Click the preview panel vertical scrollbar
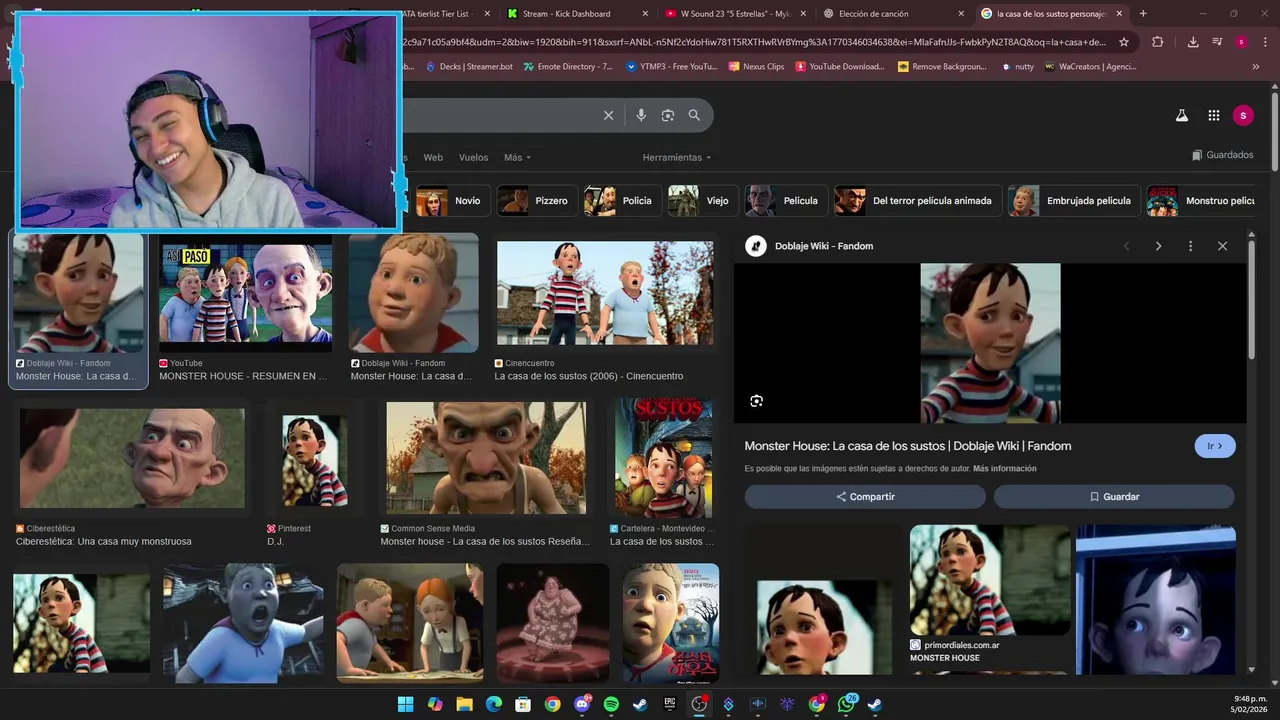This screenshot has height=720, width=1280. (1251, 300)
